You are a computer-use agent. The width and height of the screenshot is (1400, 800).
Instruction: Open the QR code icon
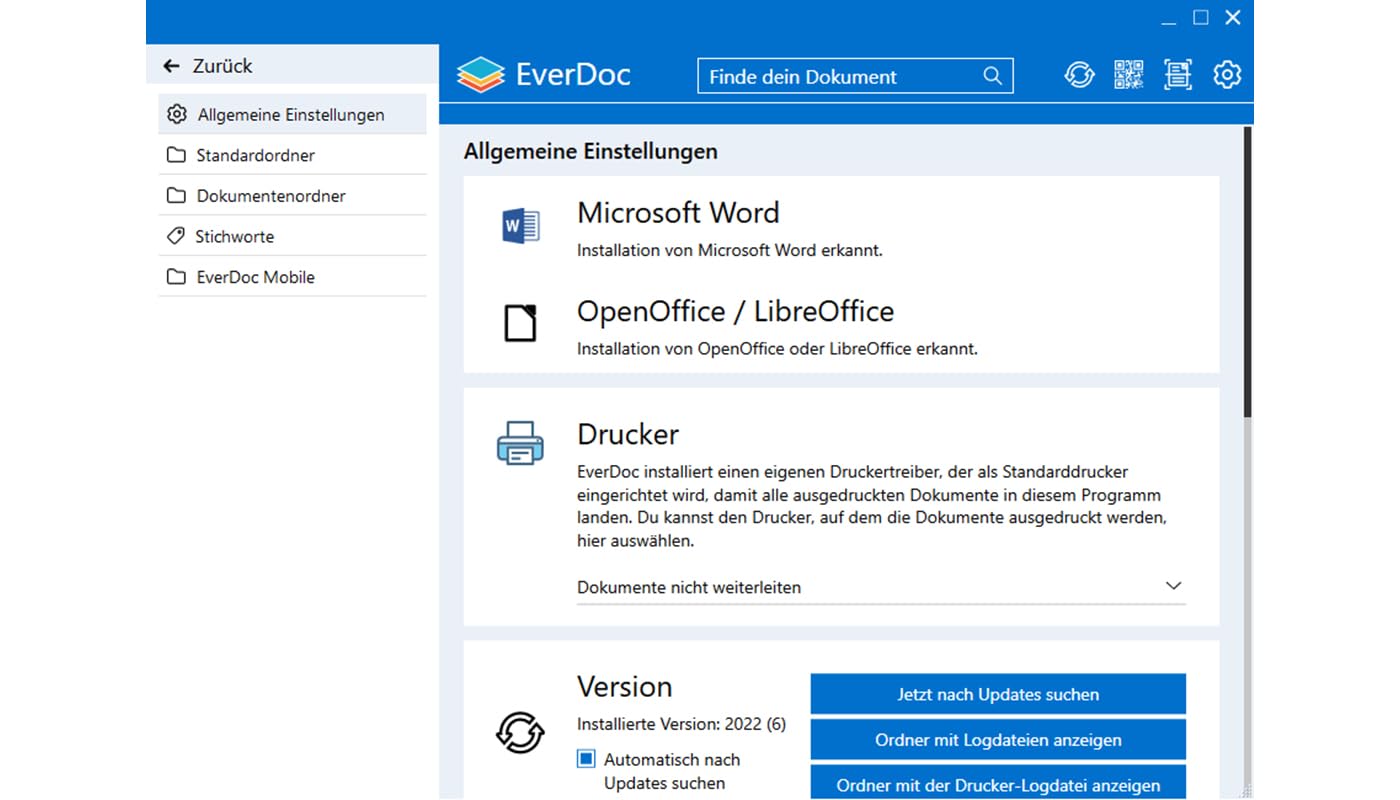click(x=1128, y=75)
